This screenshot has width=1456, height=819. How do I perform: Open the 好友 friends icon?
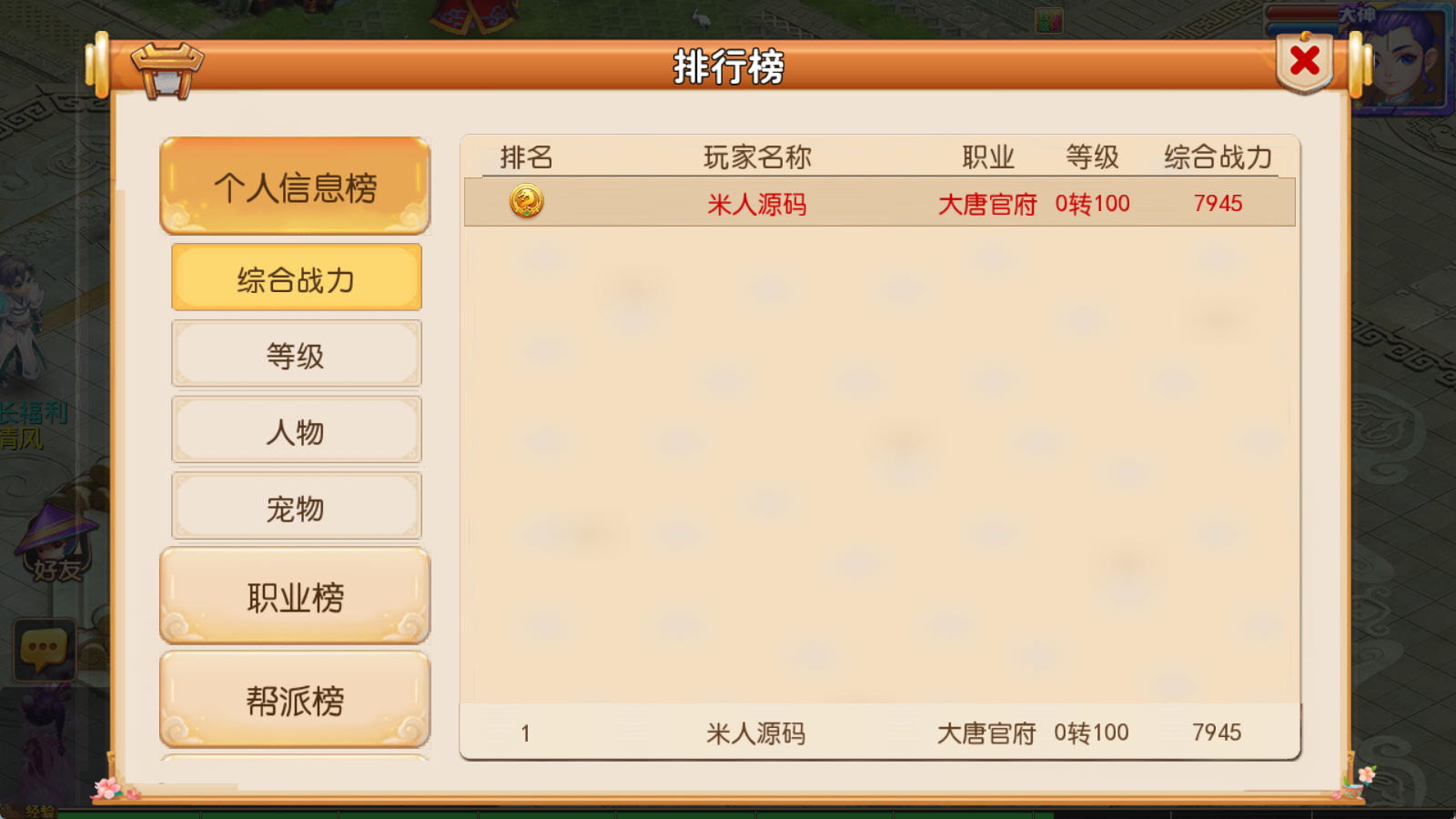click(56, 543)
